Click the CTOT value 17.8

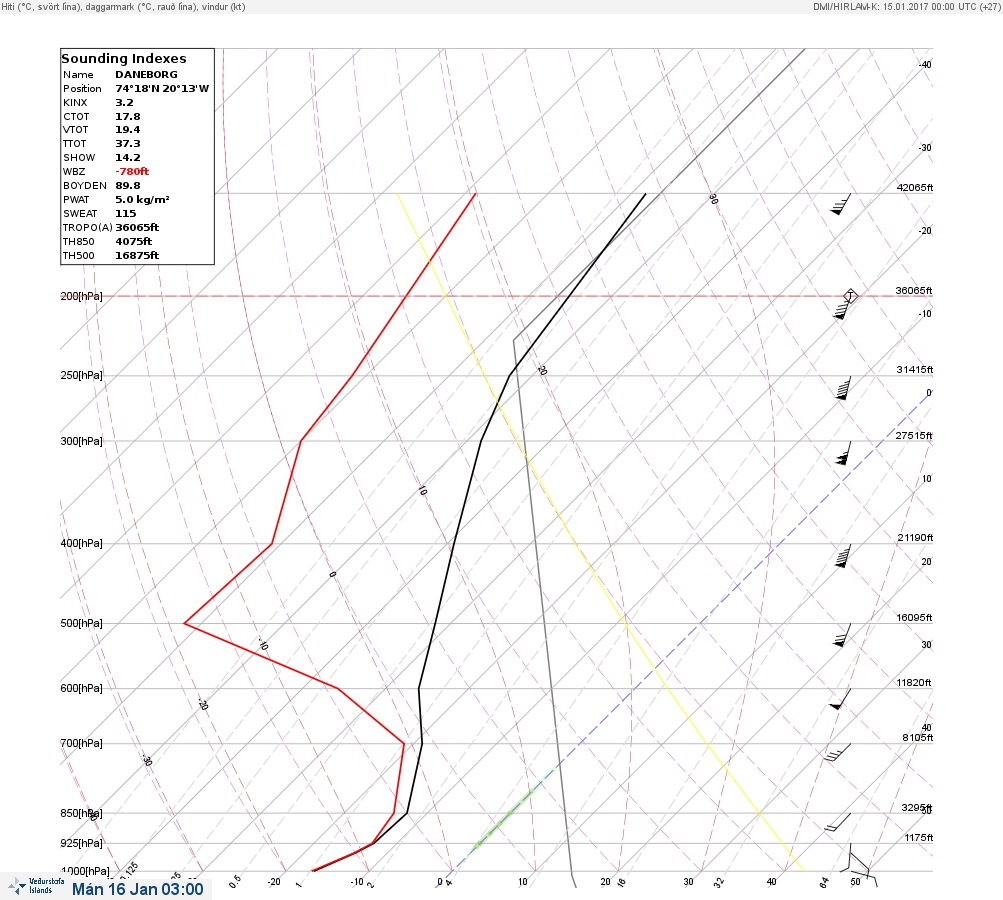coord(128,116)
